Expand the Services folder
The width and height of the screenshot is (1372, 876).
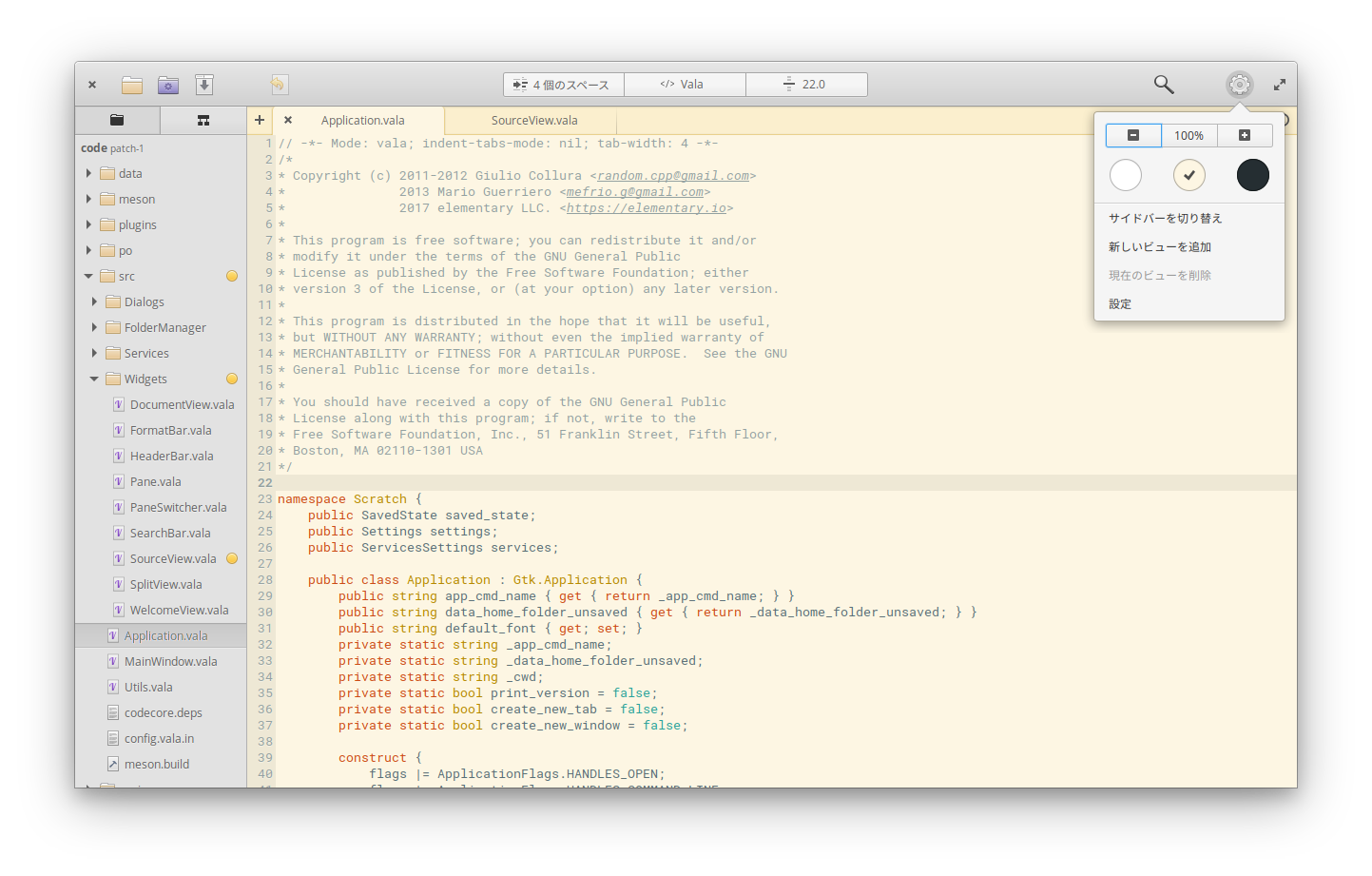point(94,353)
